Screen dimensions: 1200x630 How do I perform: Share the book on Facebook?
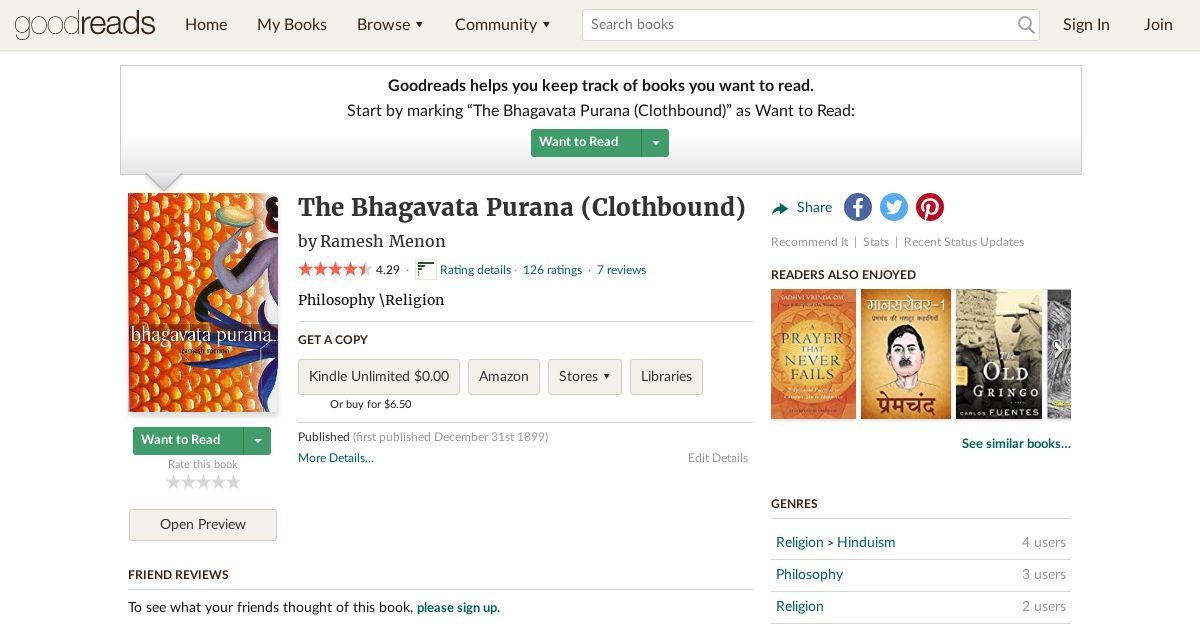858,207
